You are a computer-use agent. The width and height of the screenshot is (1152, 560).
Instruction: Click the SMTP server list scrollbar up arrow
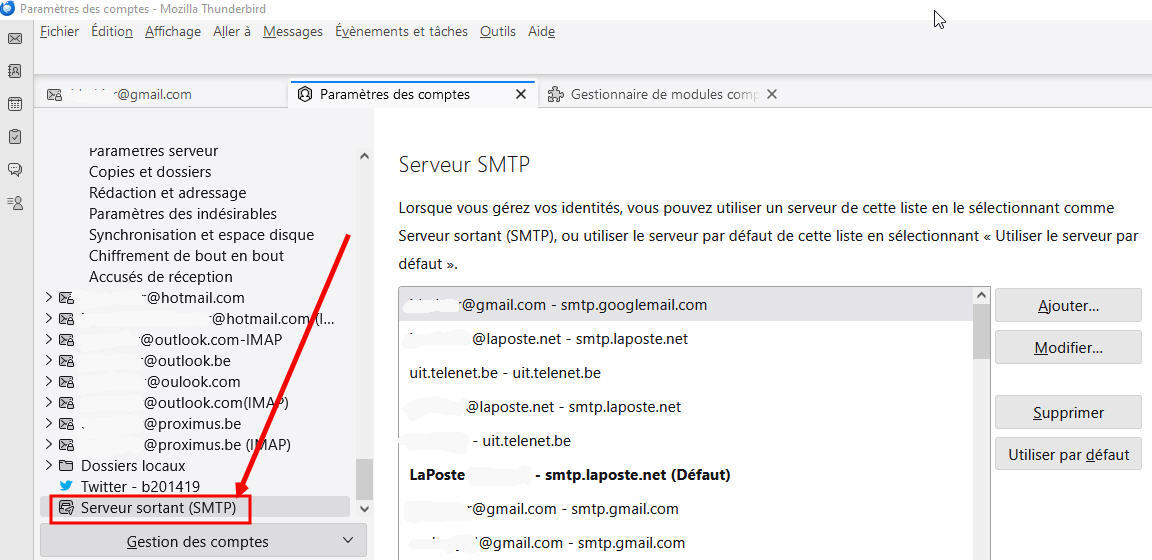click(982, 295)
